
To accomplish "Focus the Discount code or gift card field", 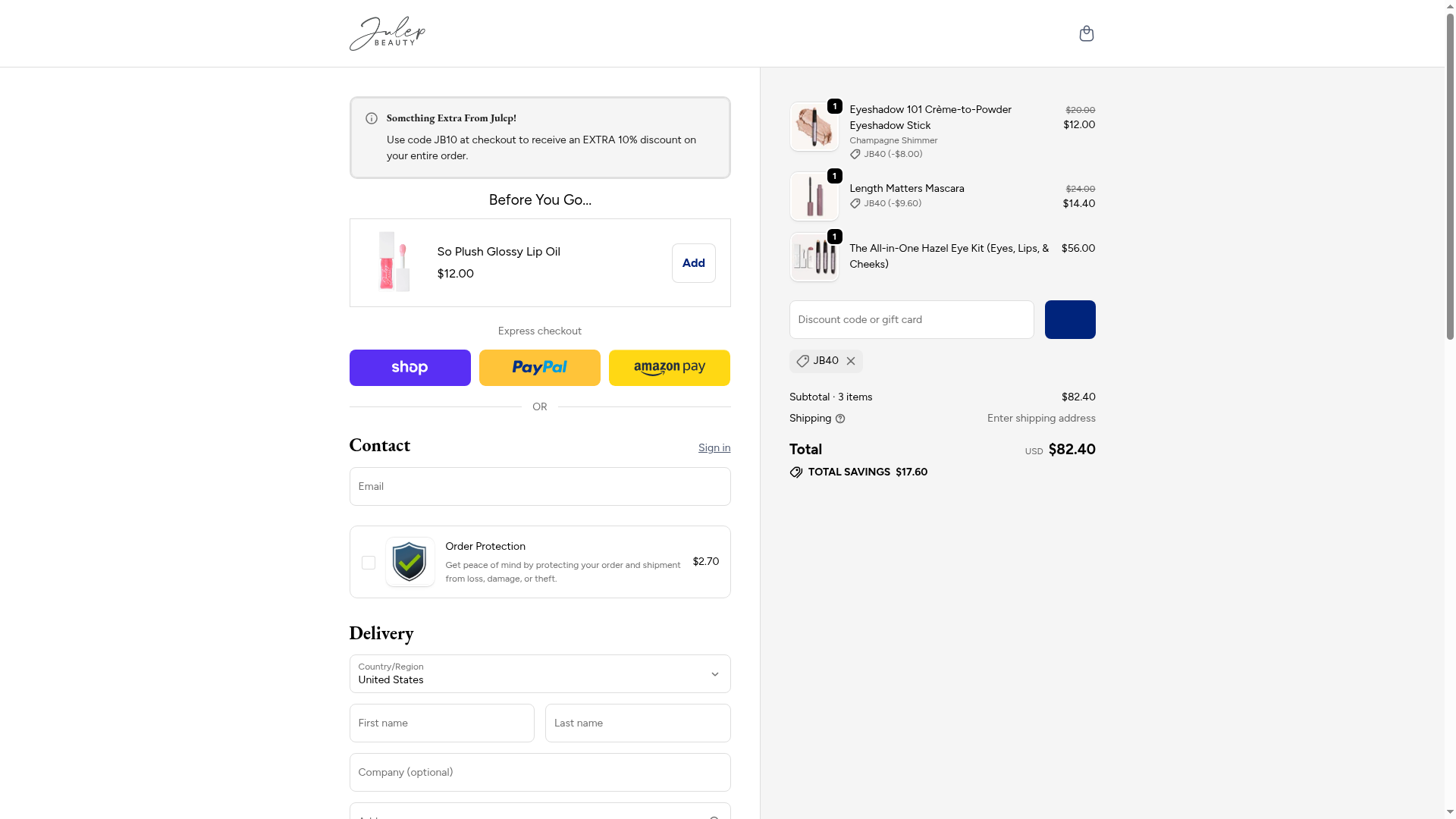I will (911, 320).
